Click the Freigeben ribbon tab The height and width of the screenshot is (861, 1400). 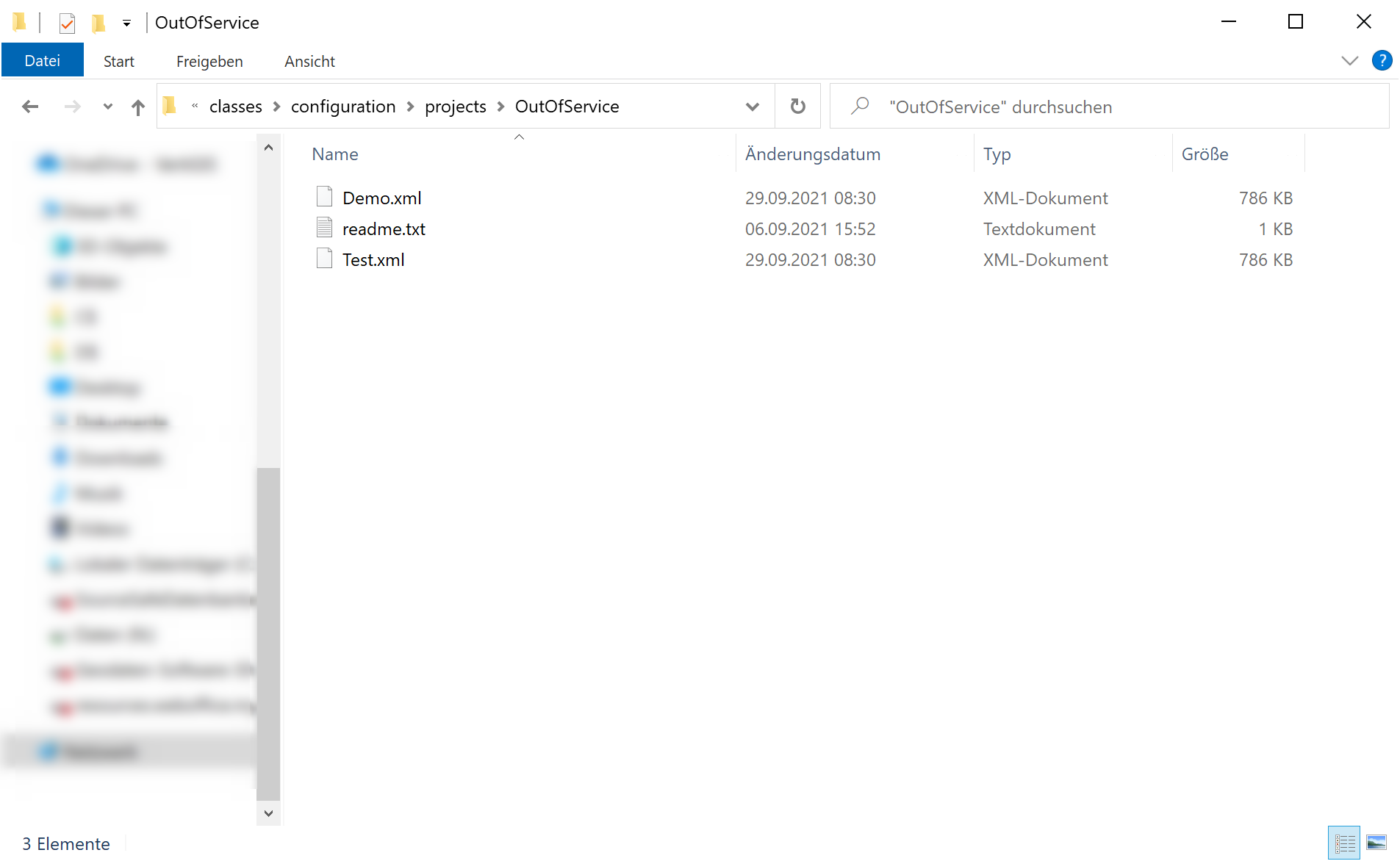click(x=209, y=61)
